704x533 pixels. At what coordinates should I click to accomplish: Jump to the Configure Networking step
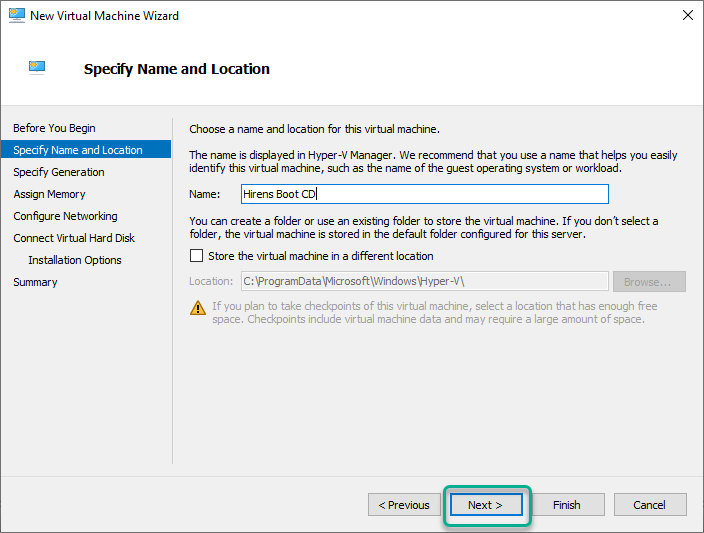pyautogui.click(x=66, y=216)
